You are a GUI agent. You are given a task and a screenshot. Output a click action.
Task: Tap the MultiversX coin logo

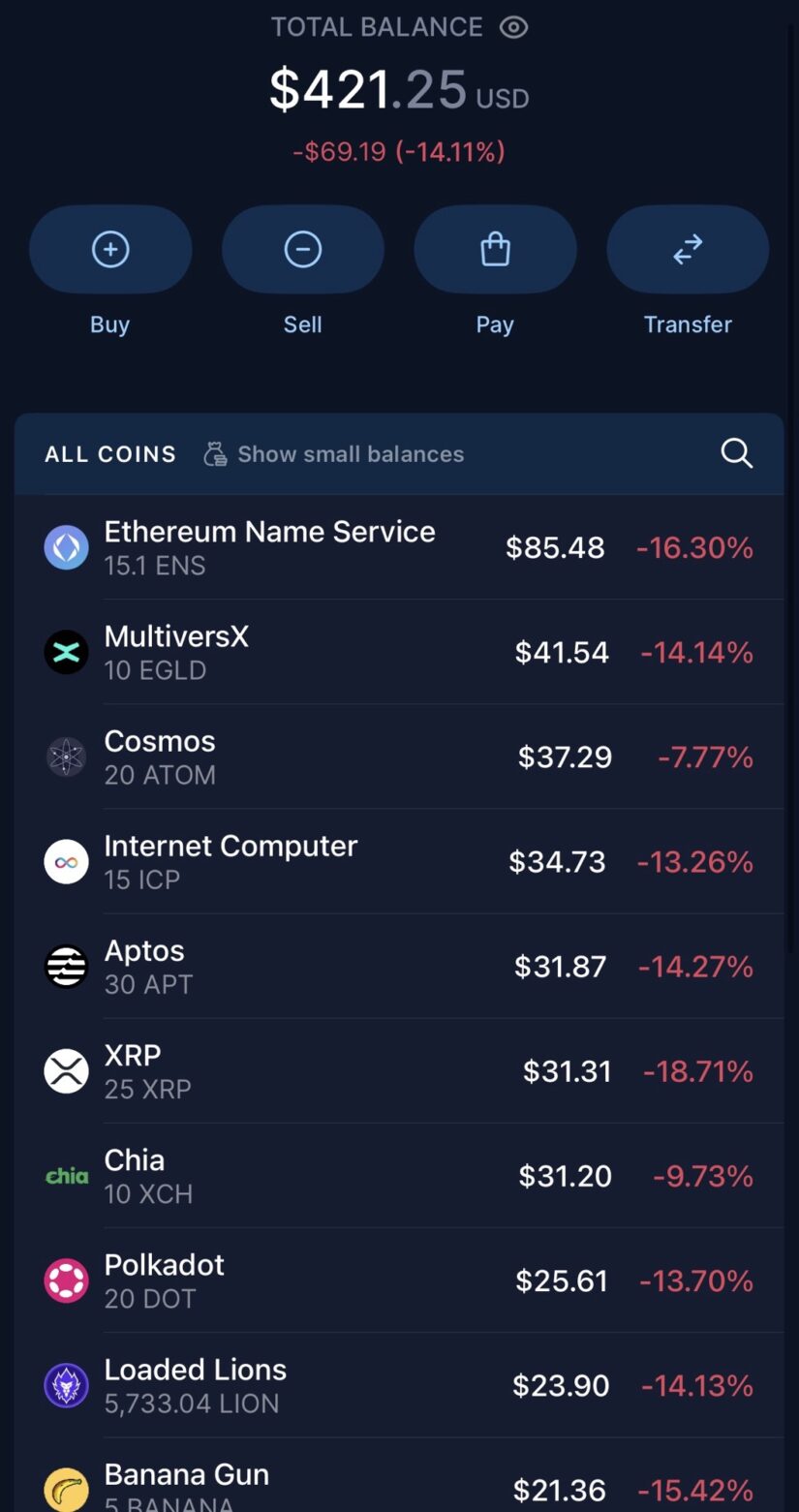67,652
